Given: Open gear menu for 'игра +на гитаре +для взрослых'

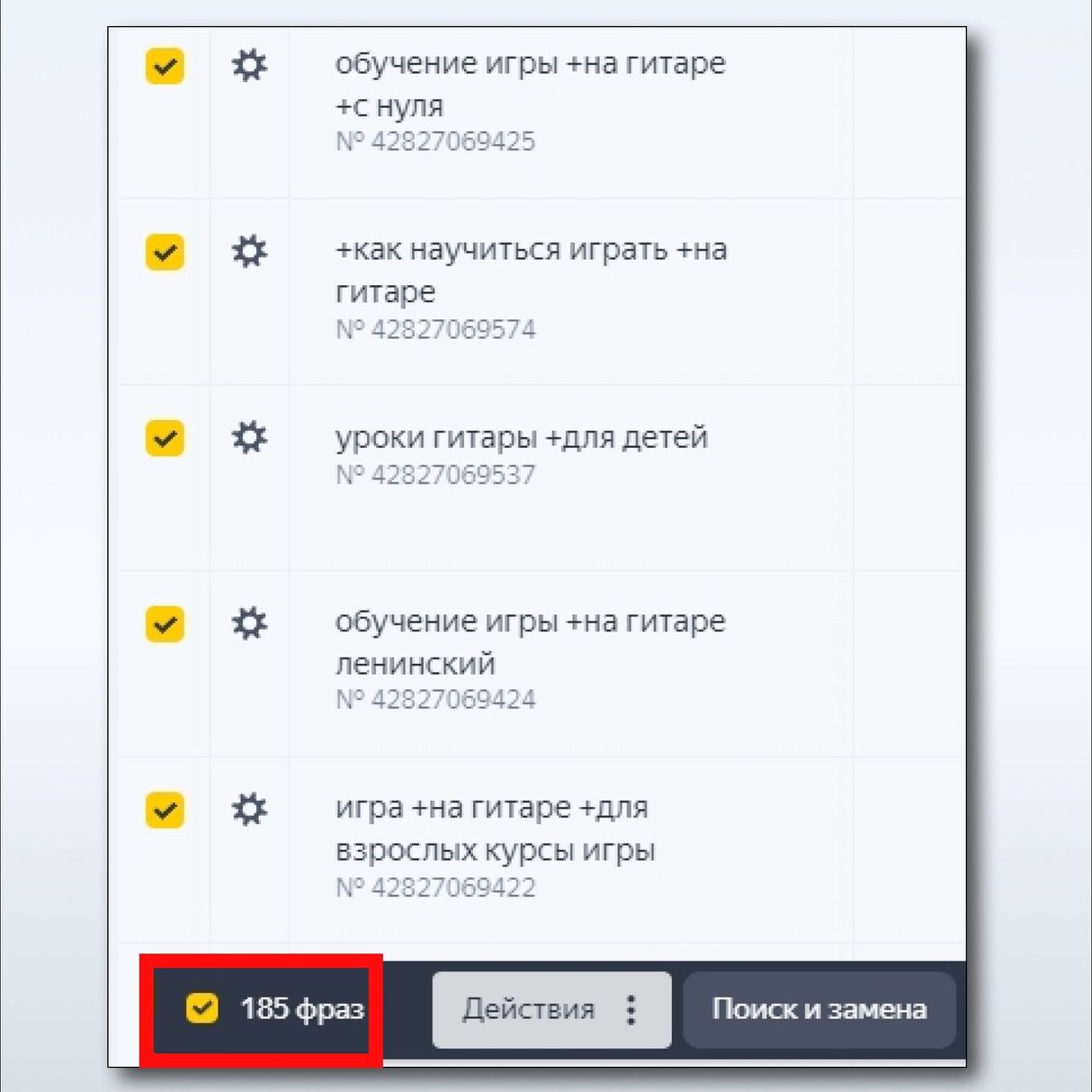Looking at the screenshot, I should point(250,810).
